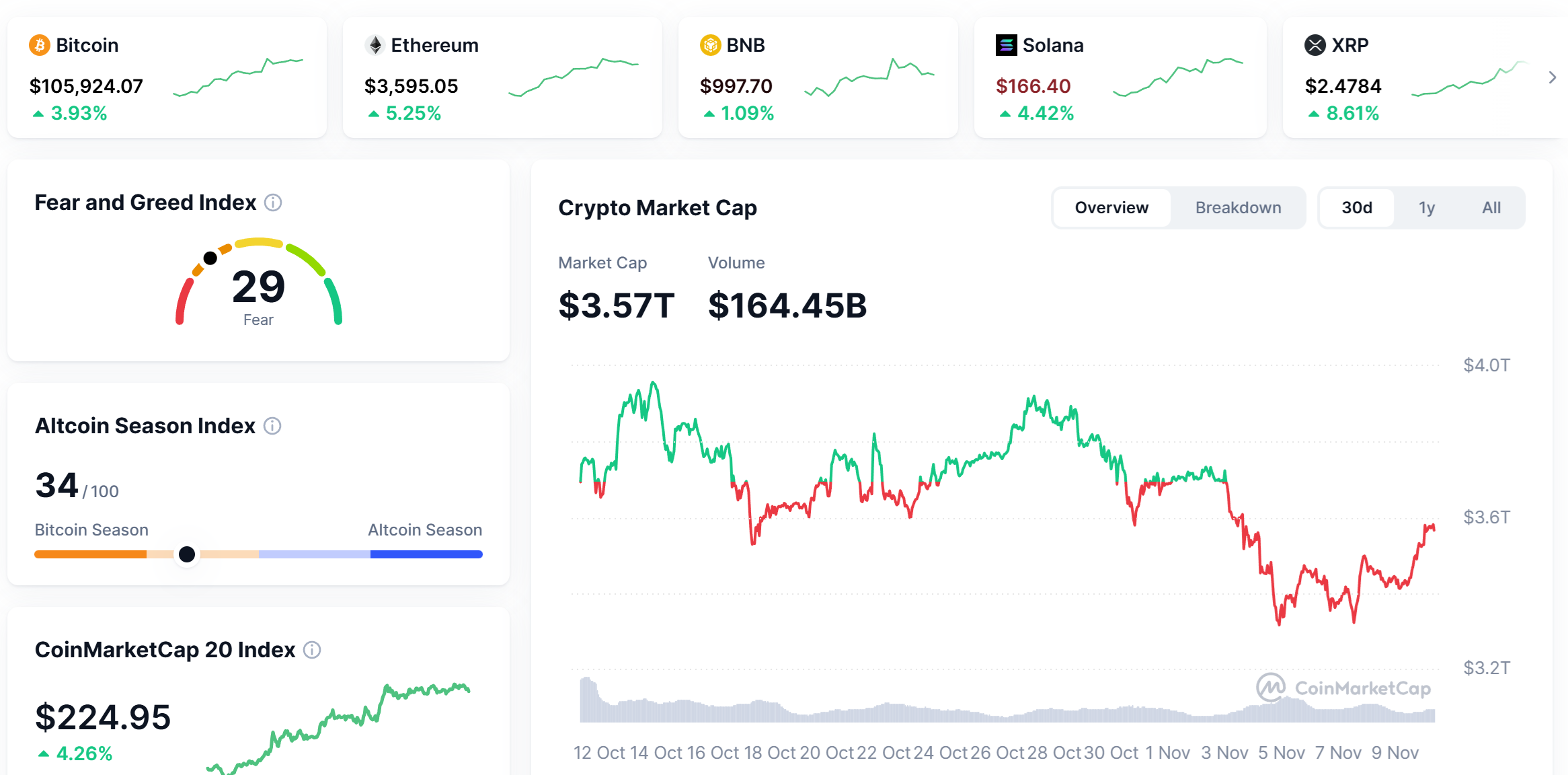Open Altcoin Season Index info icon
This screenshot has height=775, width=1568.
[272, 426]
